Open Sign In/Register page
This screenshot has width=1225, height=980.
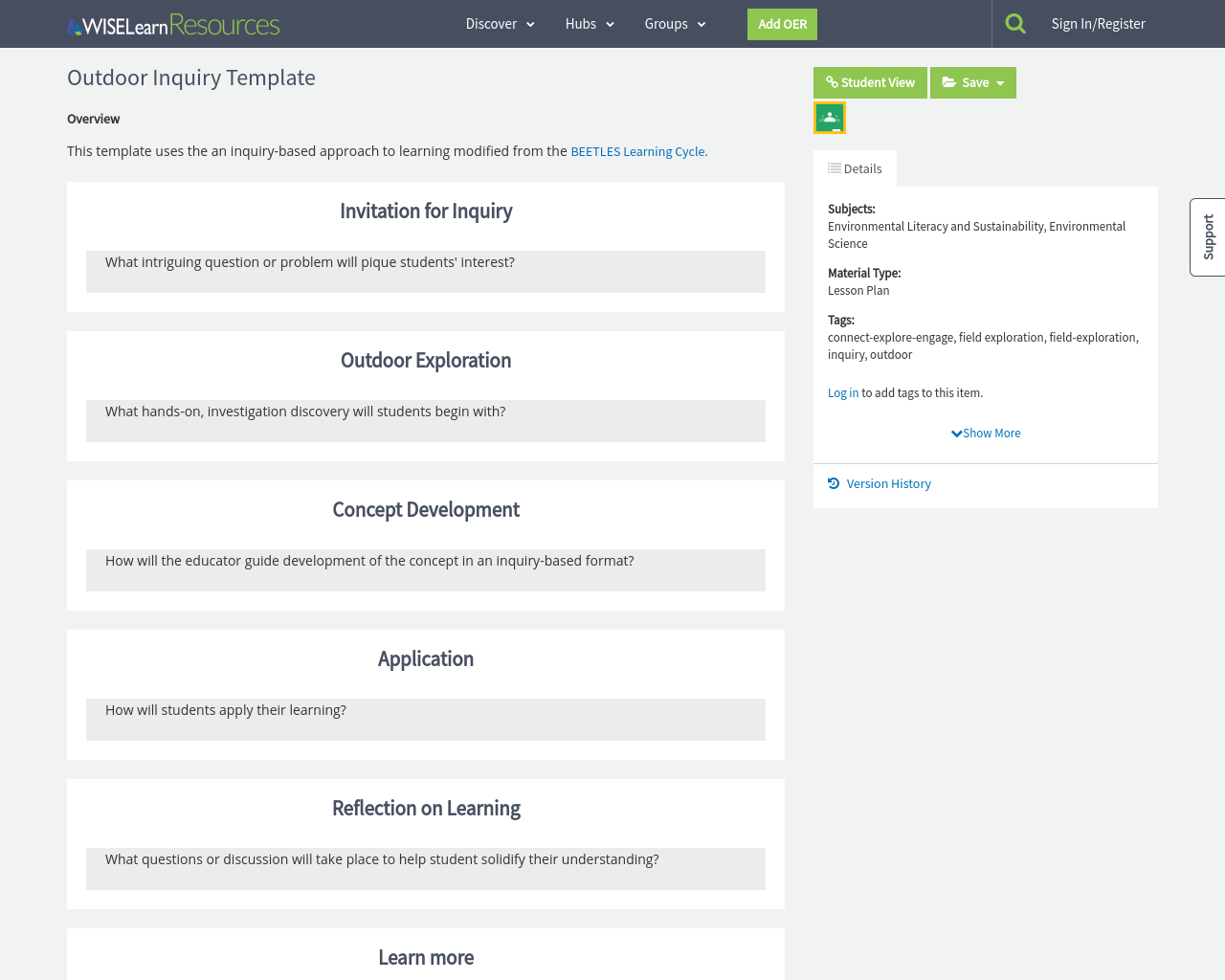coord(1098,24)
